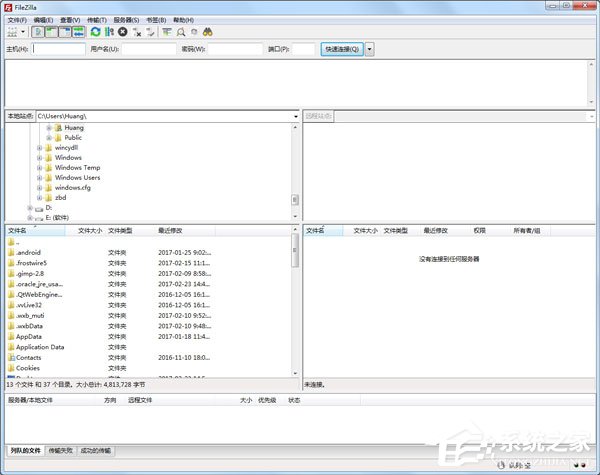Open the filename filters icon
600x475 pixels.
(166, 32)
